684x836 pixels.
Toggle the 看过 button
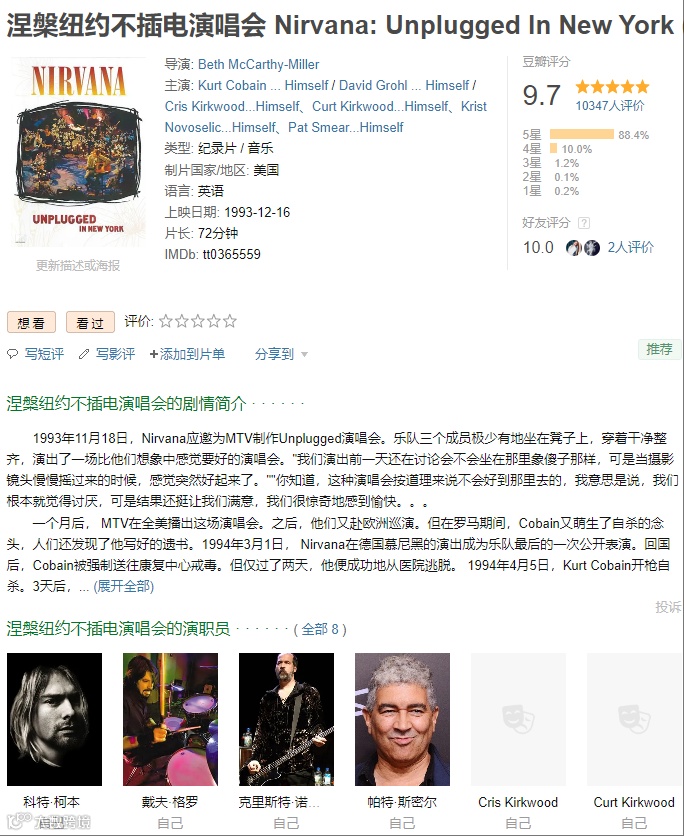point(90,323)
